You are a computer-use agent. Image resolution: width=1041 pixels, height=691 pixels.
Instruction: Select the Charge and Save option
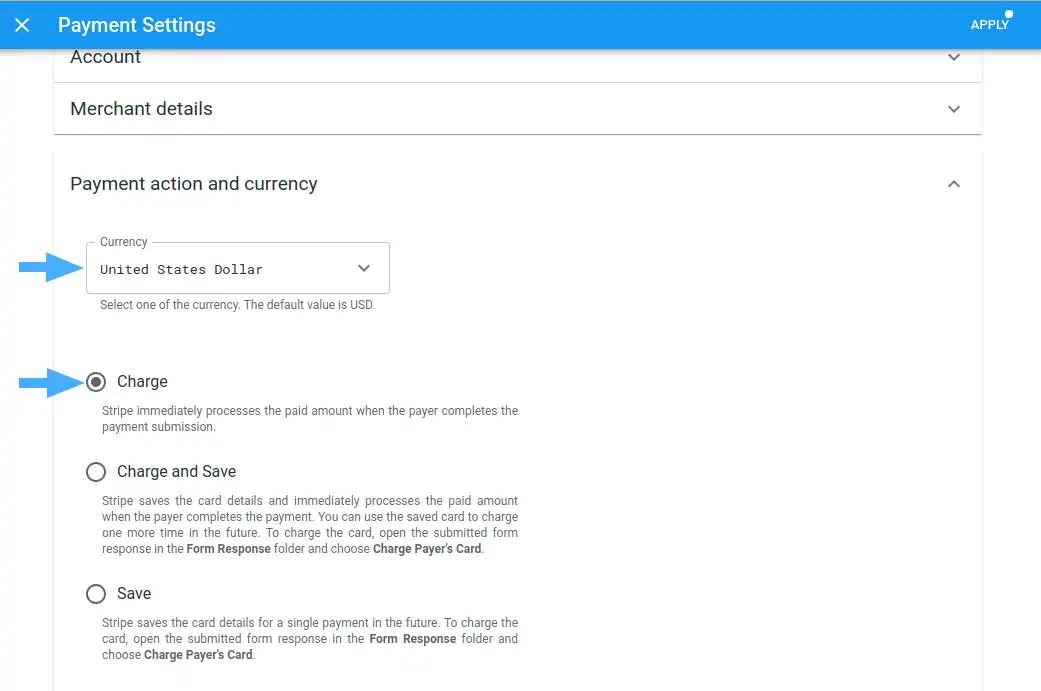pos(96,471)
